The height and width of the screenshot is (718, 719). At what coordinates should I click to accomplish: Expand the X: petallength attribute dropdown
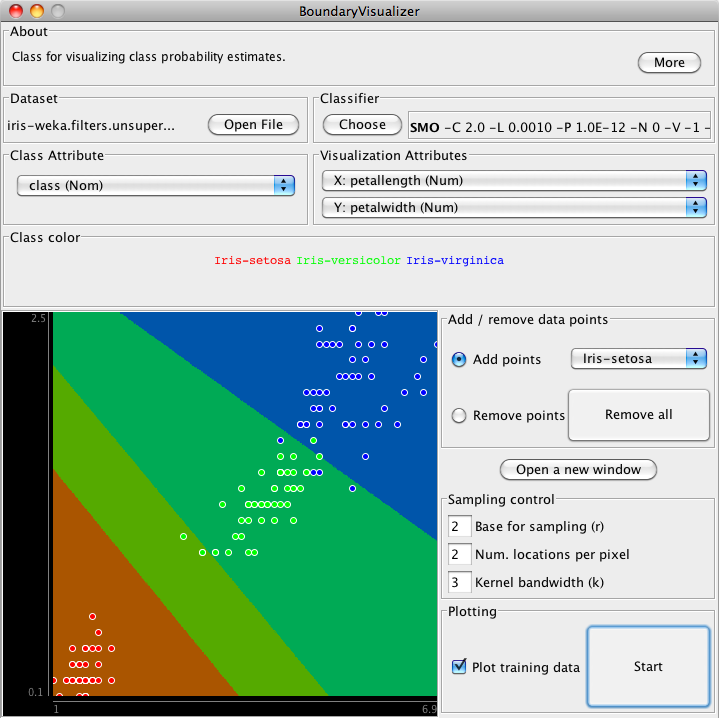pyautogui.click(x=514, y=180)
